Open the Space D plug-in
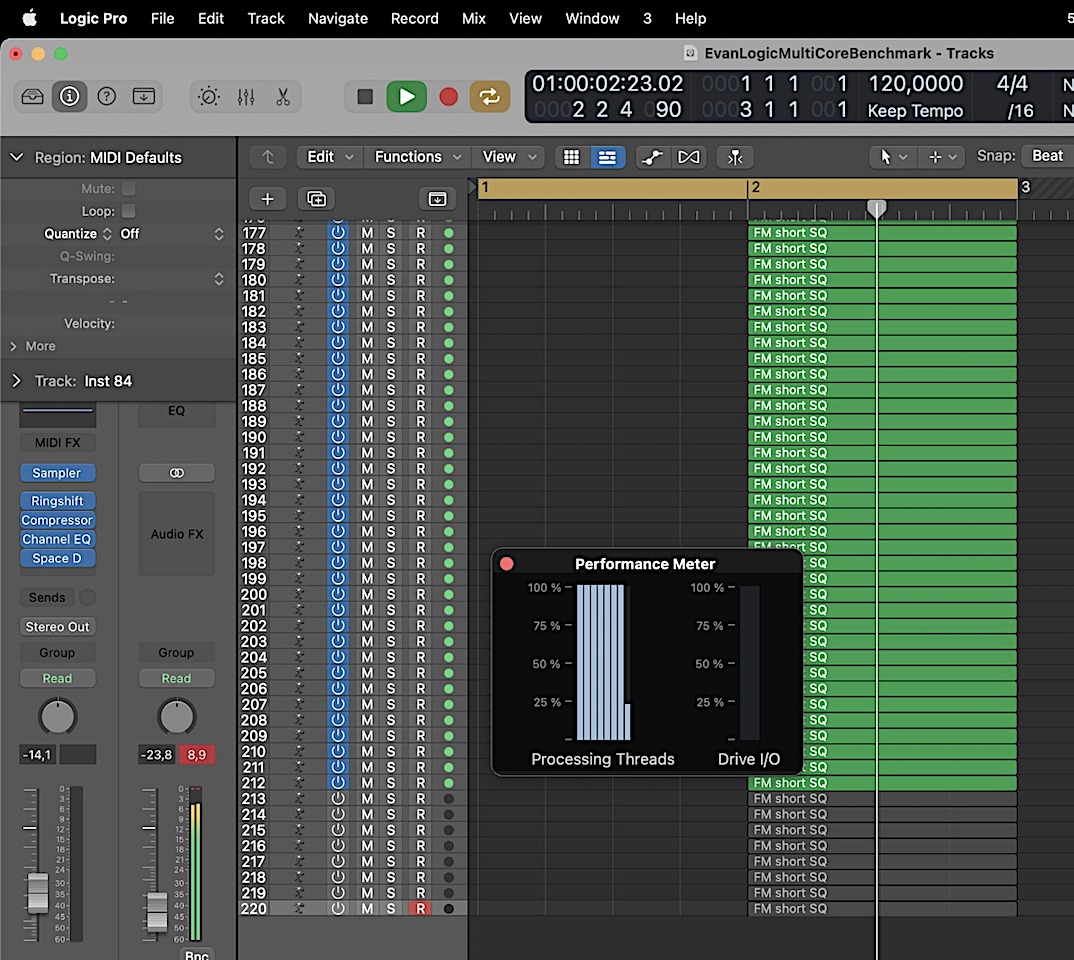Image resolution: width=1074 pixels, height=960 pixels. (58, 559)
